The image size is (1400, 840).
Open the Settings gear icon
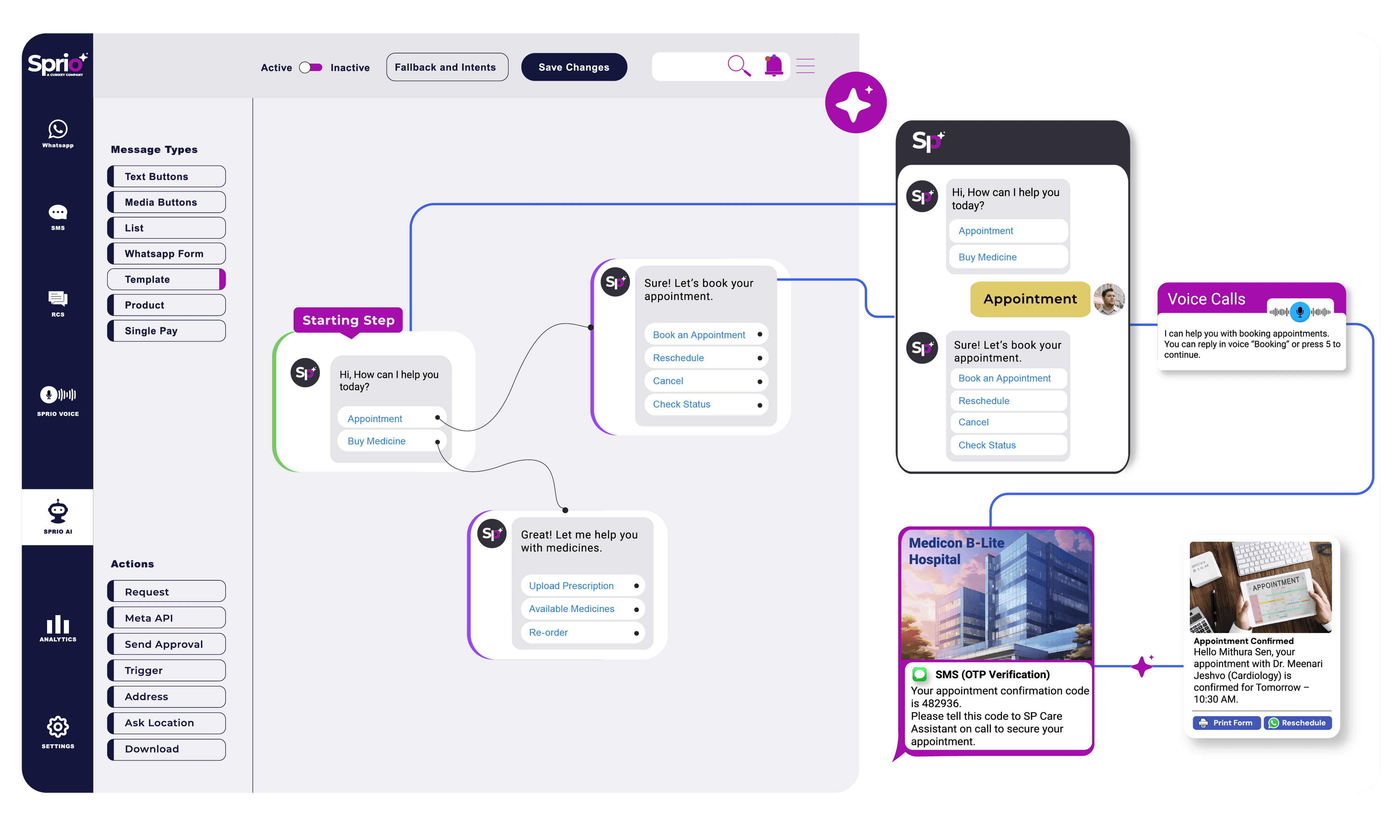click(58, 727)
